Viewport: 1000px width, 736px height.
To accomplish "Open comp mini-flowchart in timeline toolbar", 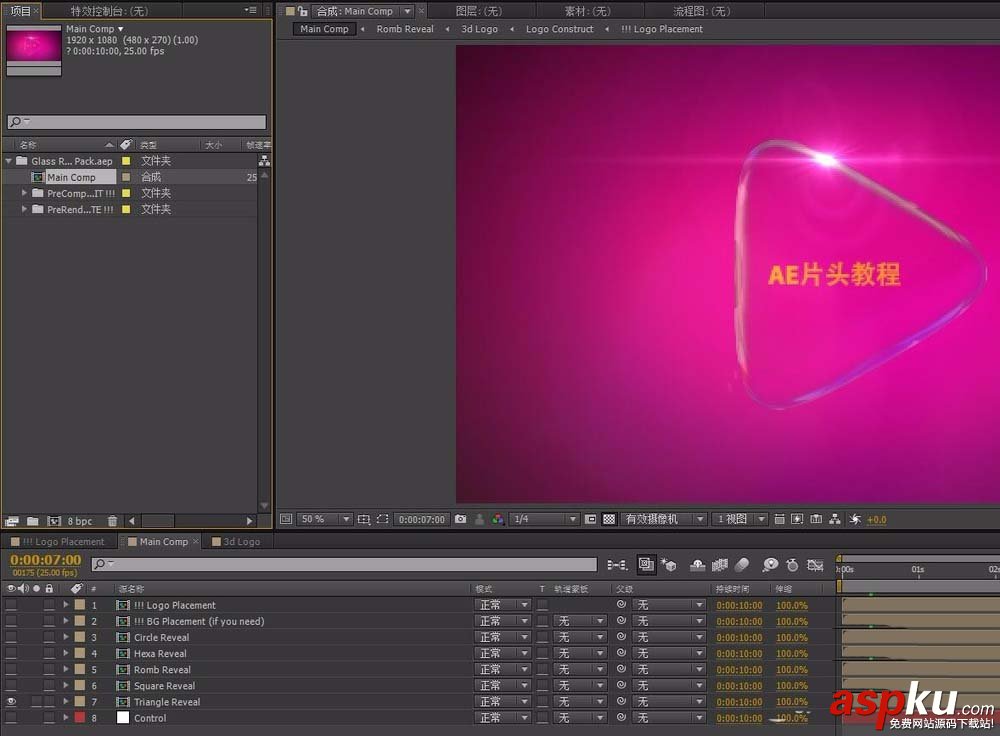I will coord(617,564).
